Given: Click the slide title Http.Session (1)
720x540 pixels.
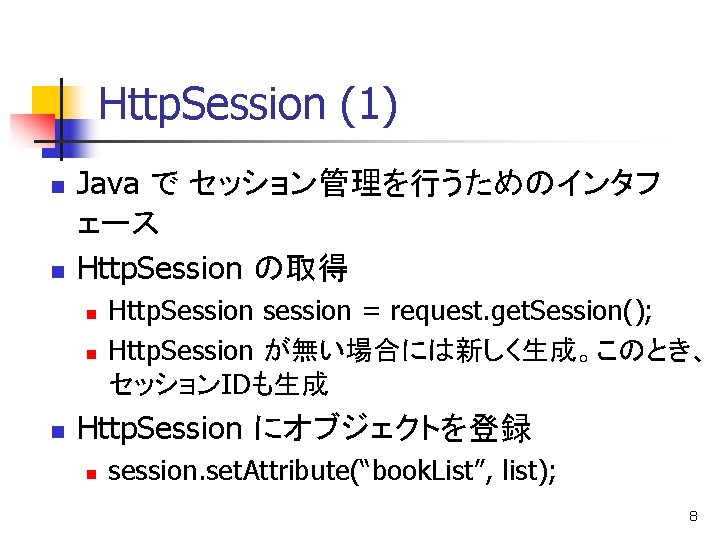Looking at the screenshot, I should 248,104.
